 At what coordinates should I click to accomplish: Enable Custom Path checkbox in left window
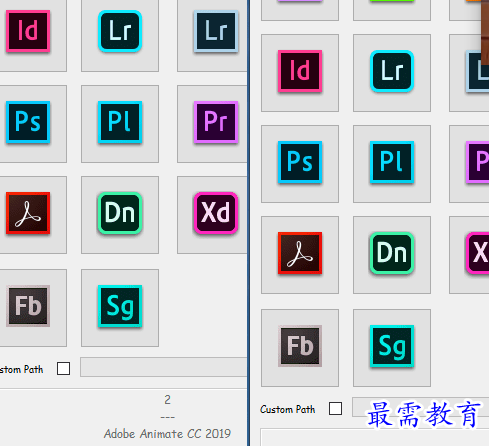coord(63,369)
